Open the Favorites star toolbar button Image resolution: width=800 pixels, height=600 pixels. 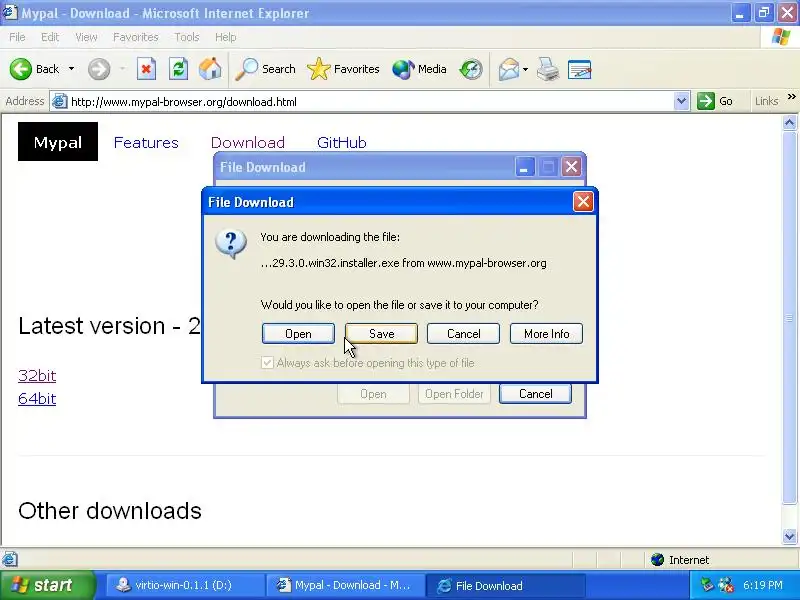343,69
